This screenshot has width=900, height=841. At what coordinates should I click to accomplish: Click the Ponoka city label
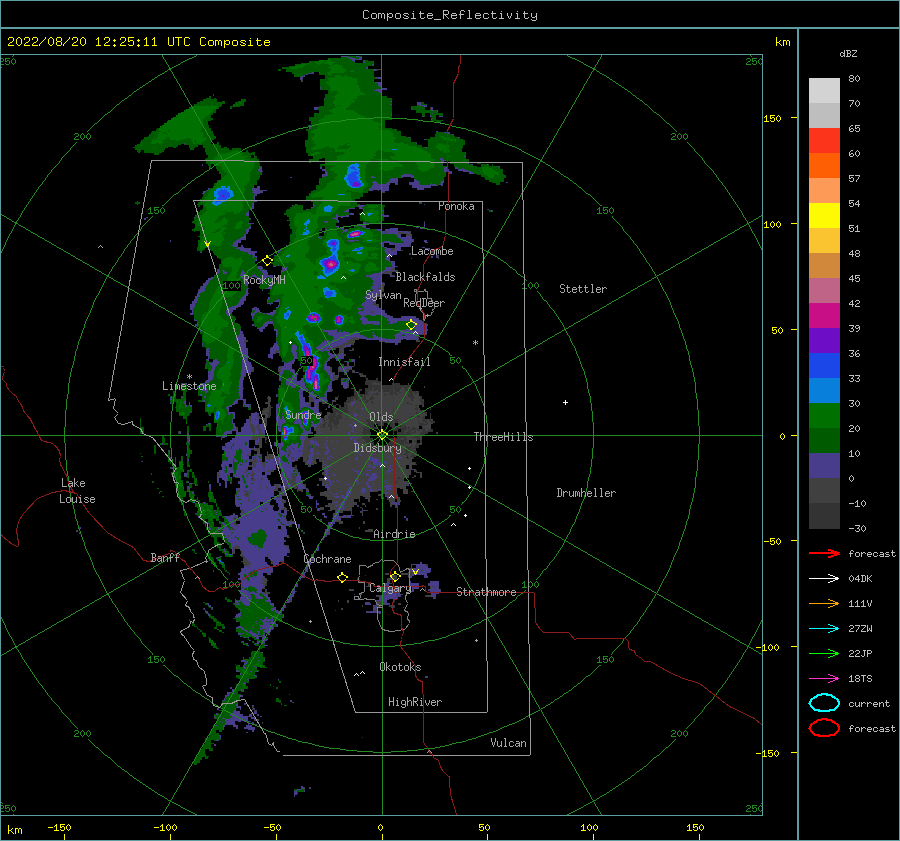pyautogui.click(x=456, y=206)
